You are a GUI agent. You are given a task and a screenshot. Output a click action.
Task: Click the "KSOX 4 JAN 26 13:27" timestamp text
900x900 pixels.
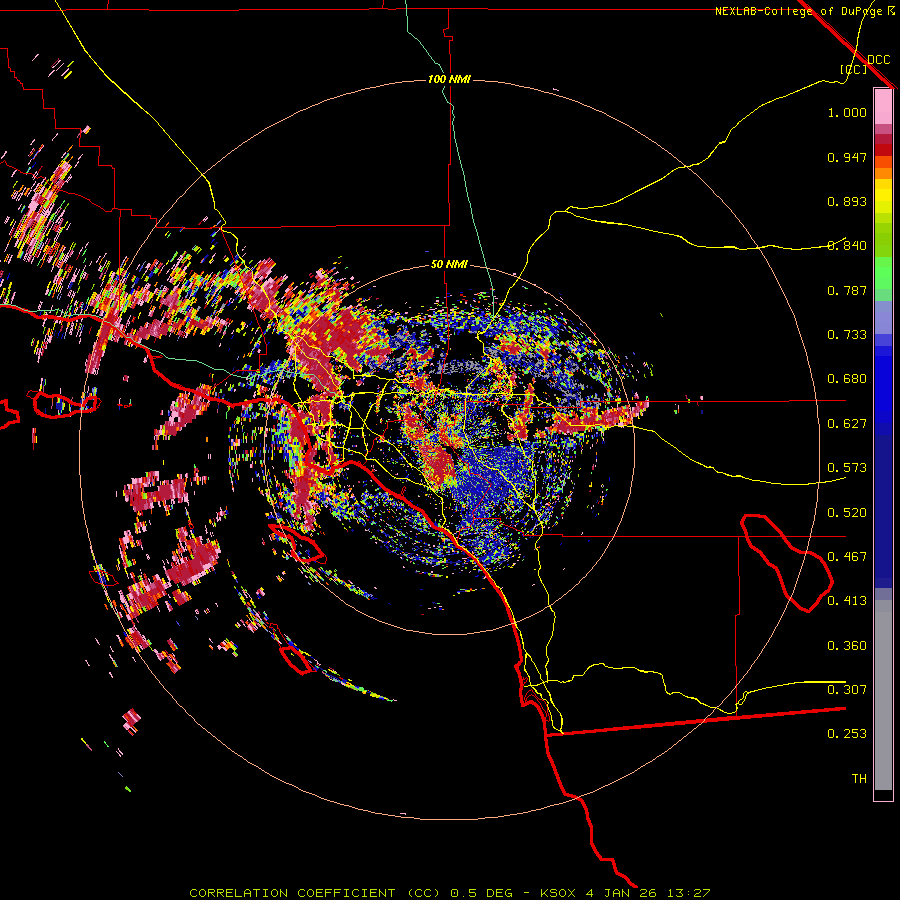click(625, 893)
